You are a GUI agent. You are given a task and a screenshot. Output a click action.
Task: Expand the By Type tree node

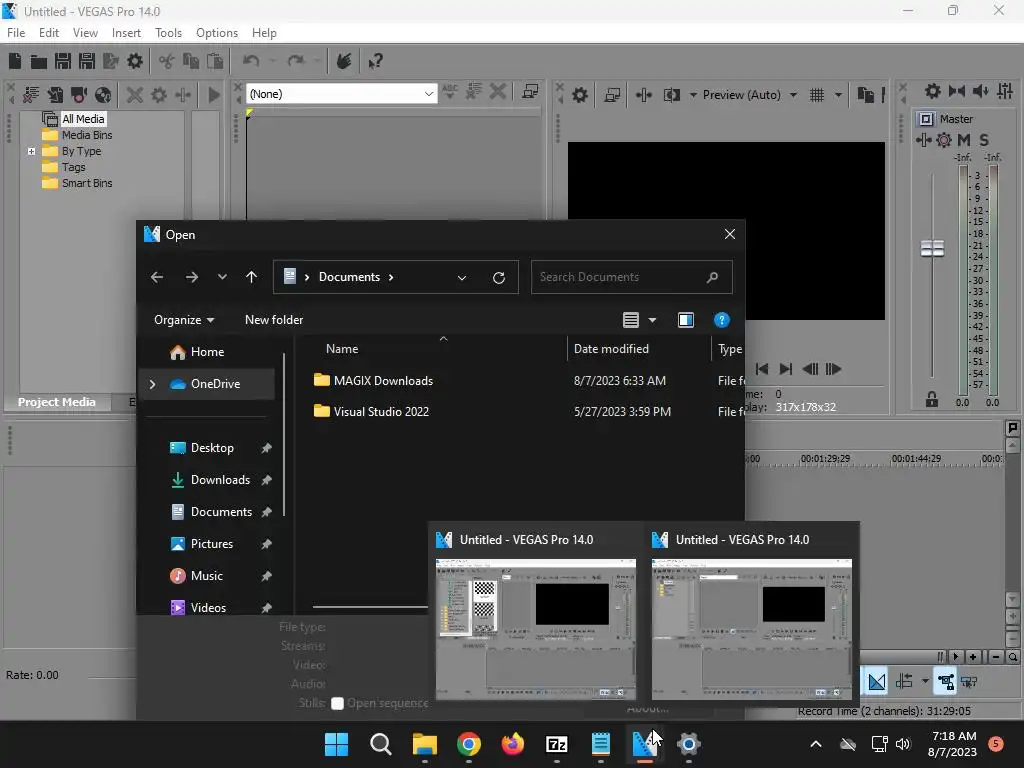tap(31, 151)
